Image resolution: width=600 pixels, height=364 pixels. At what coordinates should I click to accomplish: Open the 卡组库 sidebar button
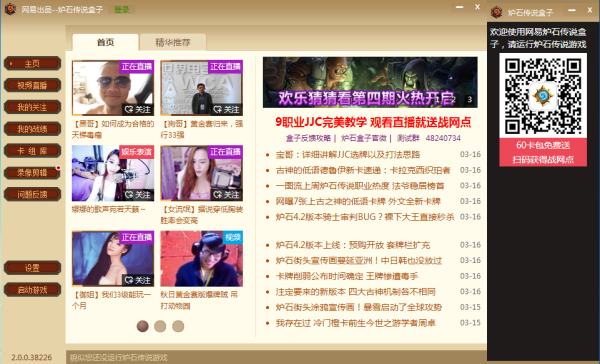pos(32,151)
